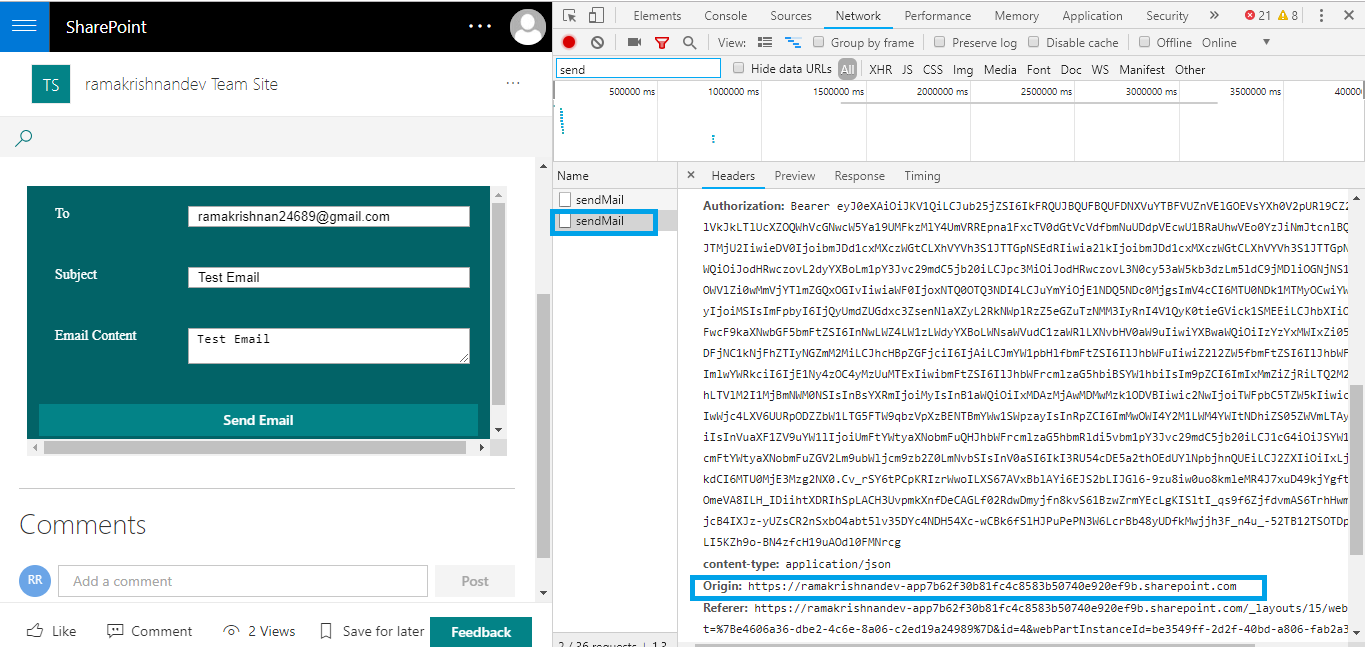The image size is (1365, 647).
Task: Click the Comment speech bubble icon
Action: 115,631
